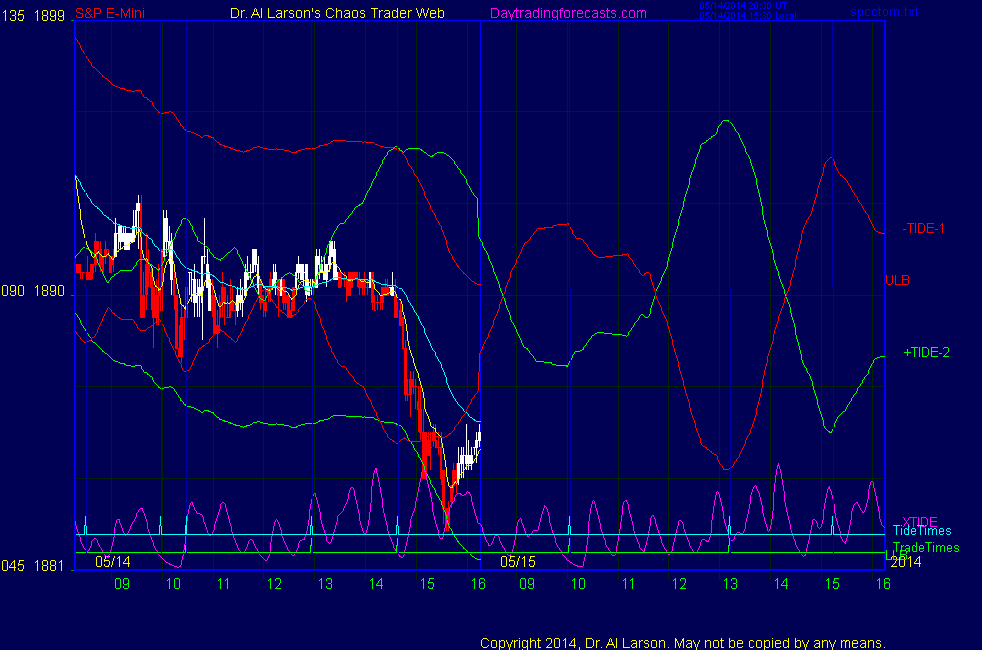Click the "09" hour label for the 05/14 session
This screenshot has height=650, width=982.
(x=122, y=584)
